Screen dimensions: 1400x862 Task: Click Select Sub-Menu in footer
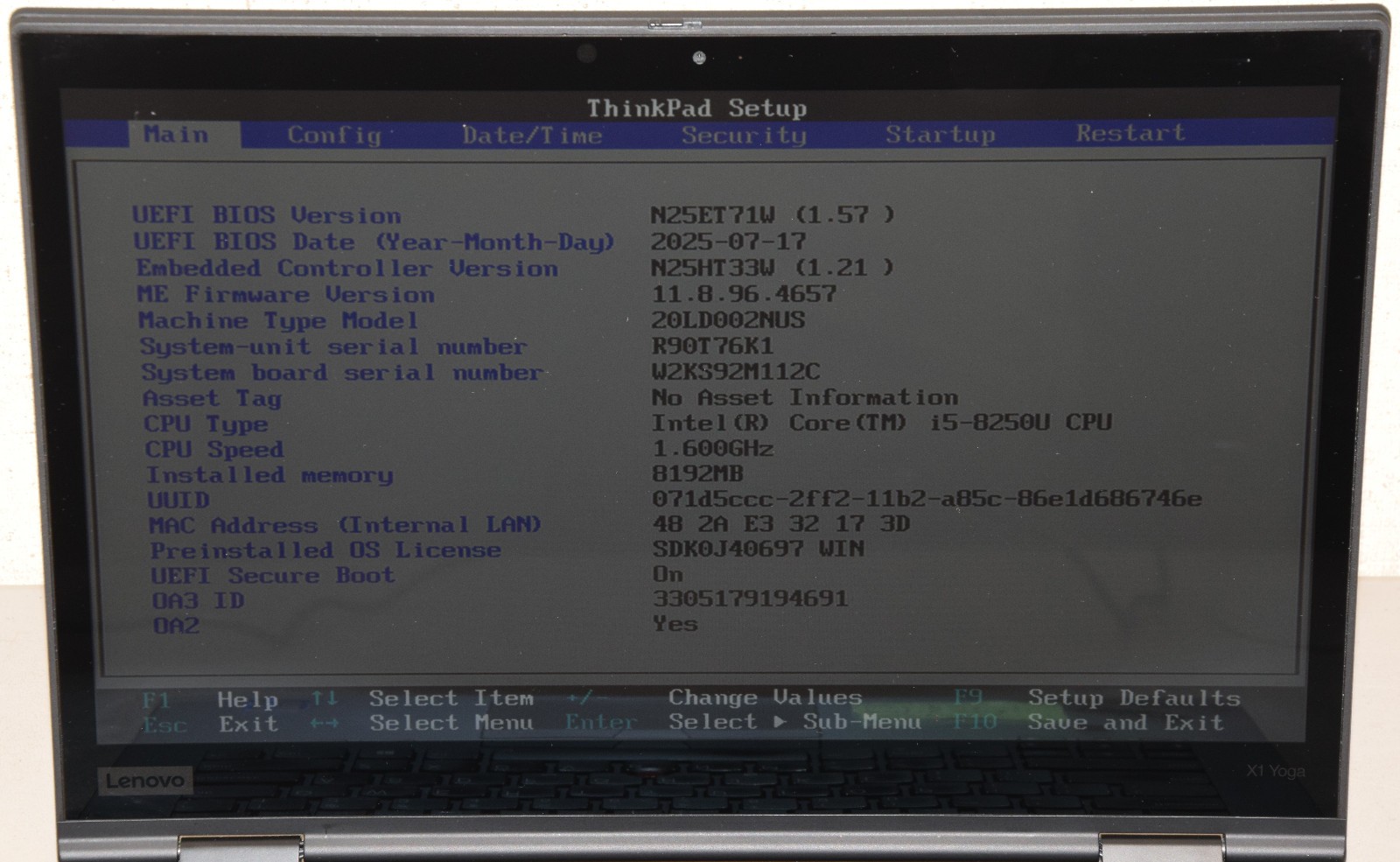tap(795, 722)
